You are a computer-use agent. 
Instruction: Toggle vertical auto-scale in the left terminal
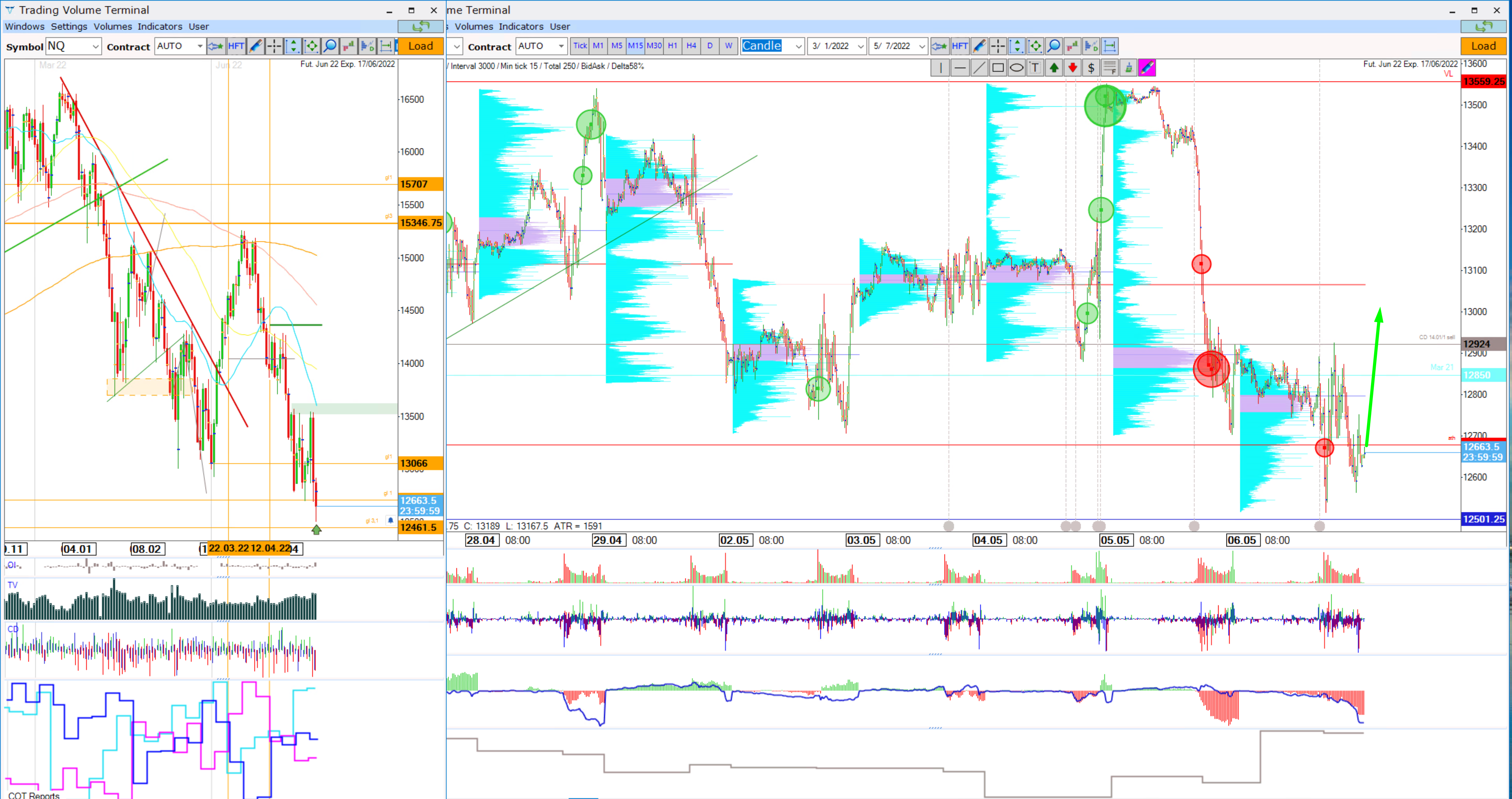coord(293,46)
